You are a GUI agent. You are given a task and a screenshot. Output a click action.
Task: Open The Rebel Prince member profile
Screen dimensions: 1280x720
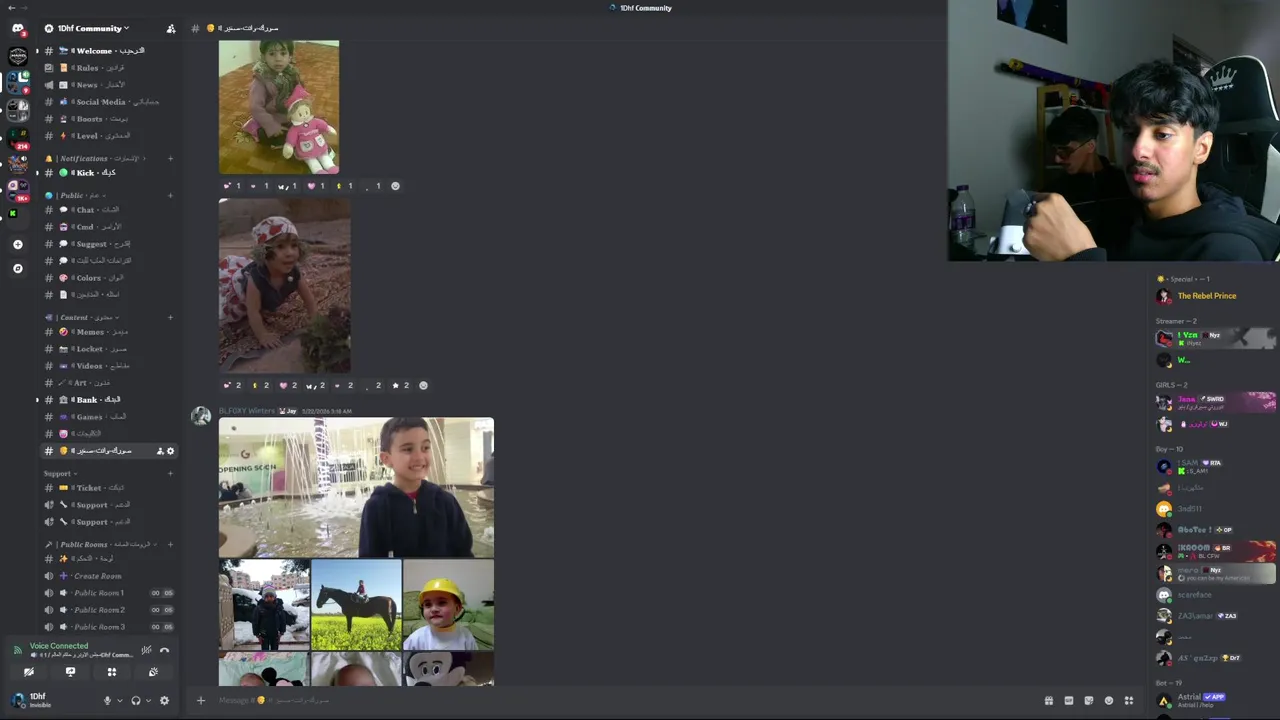click(1214, 296)
